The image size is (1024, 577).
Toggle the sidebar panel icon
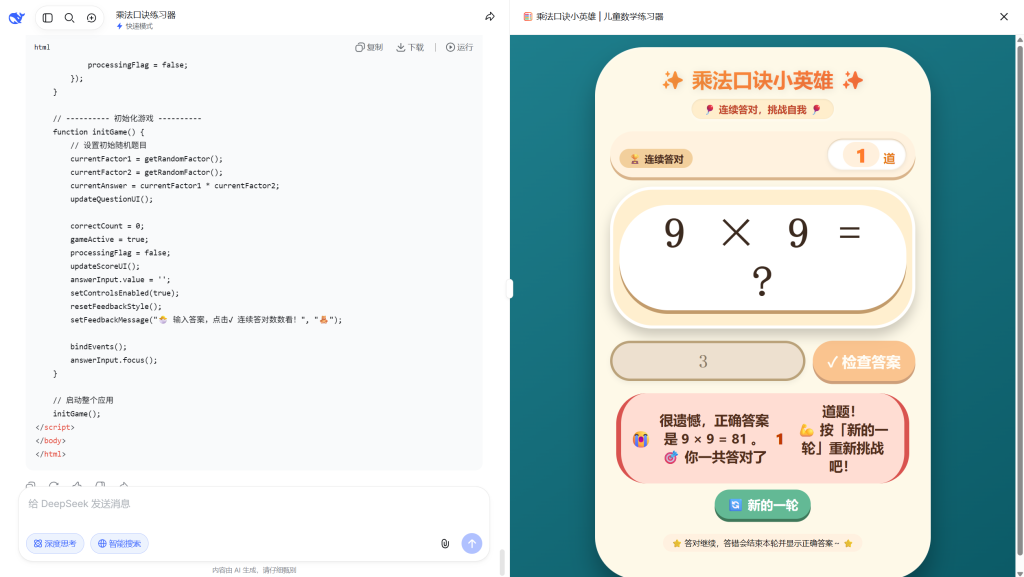point(48,18)
